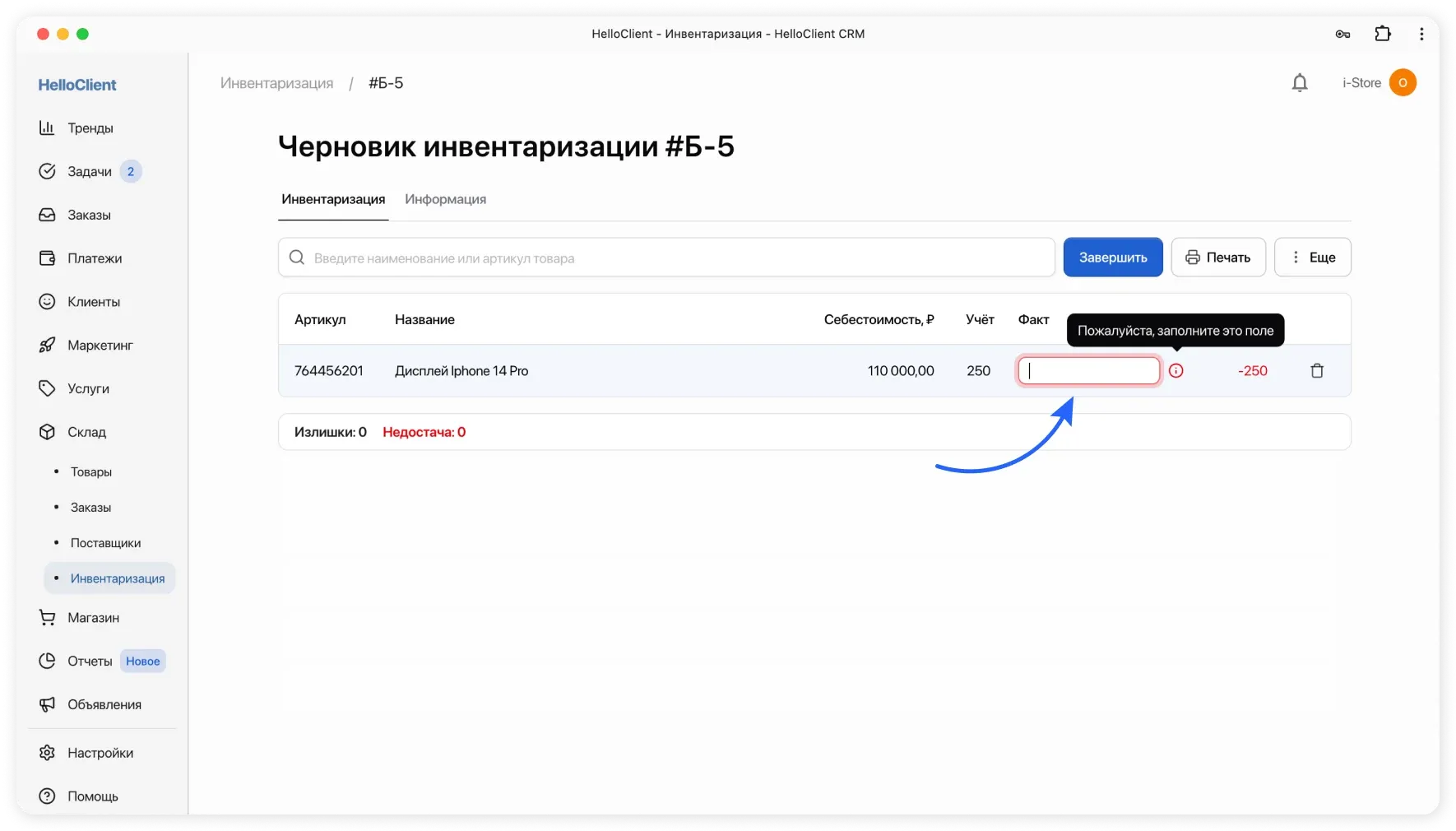Select the Услуги tag icon
This screenshot has height=831, width=1456.
[87, 388]
